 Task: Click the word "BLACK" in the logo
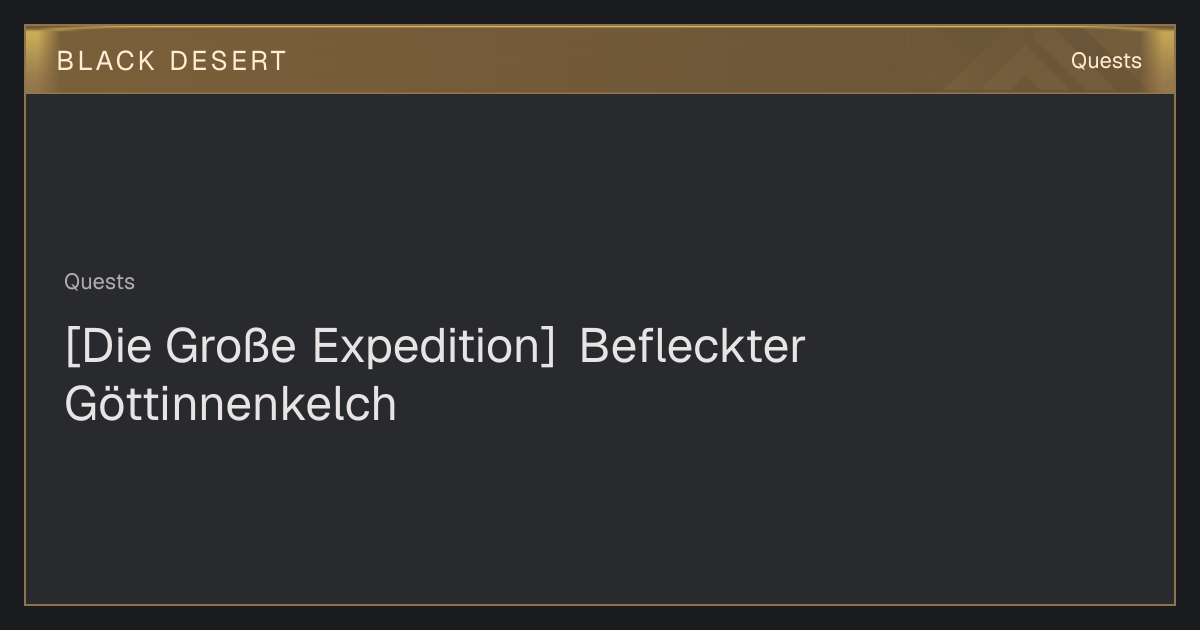pyautogui.click(x=106, y=61)
